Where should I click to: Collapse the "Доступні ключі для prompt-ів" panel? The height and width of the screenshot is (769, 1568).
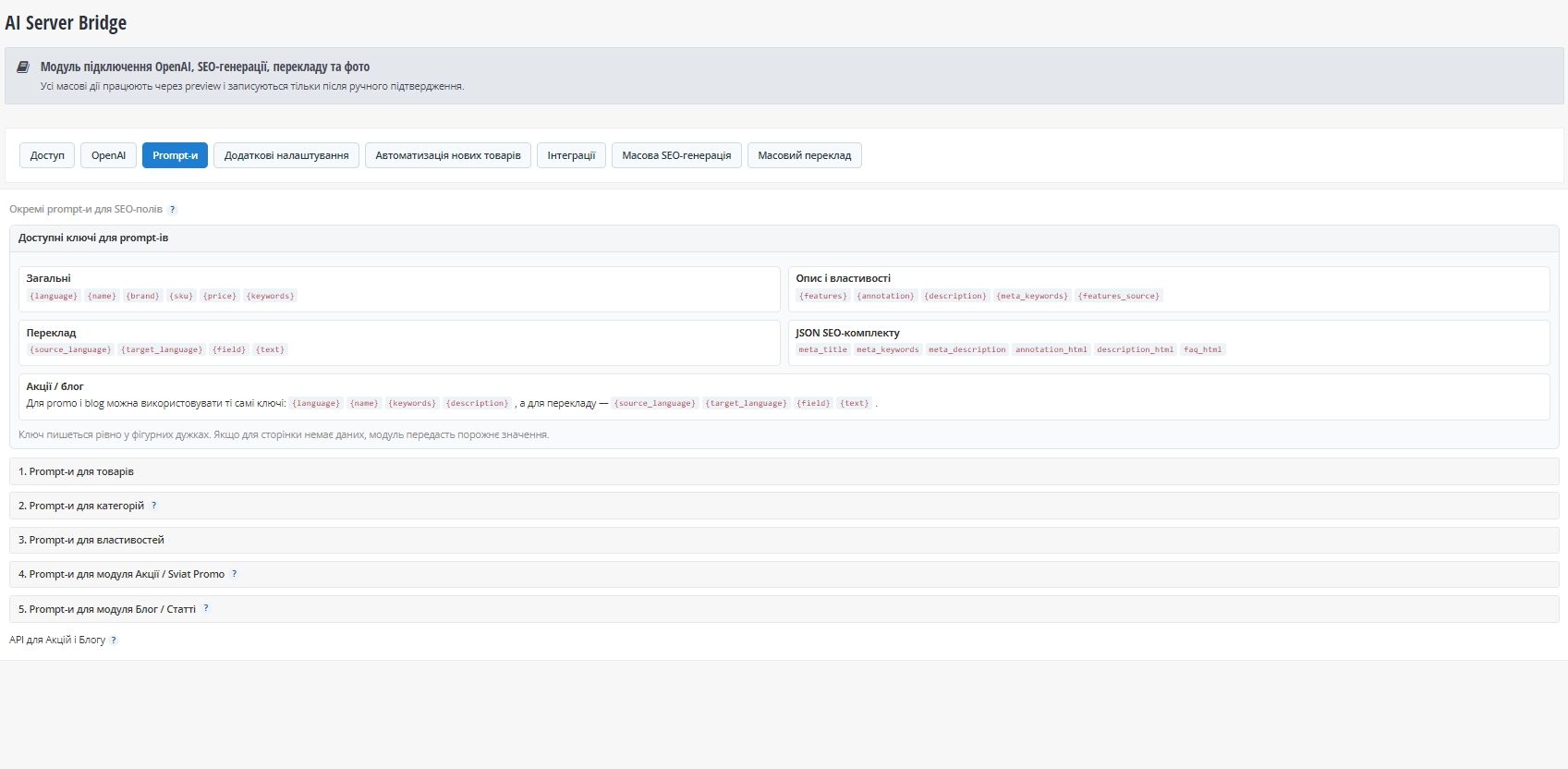(784, 238)
